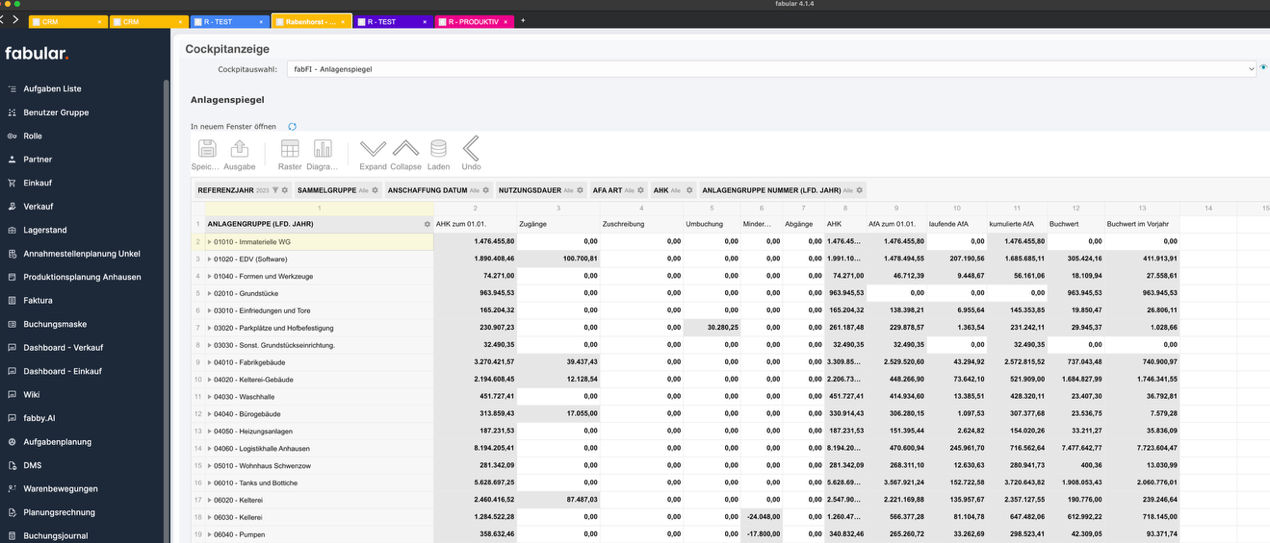1270x543 pixels.
Task: Open the Cockpitauswahl dropdown
Action: pos(769,69)
